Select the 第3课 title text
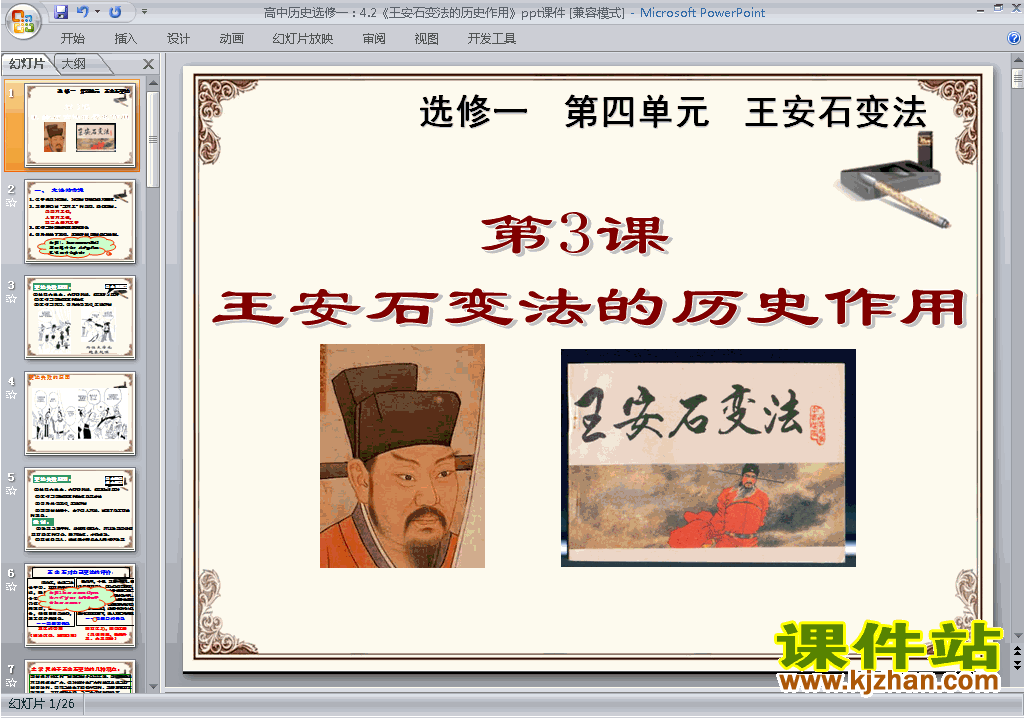Viewport: 1024px width, 718px height. pyautogui.click(x=575, y=235)
